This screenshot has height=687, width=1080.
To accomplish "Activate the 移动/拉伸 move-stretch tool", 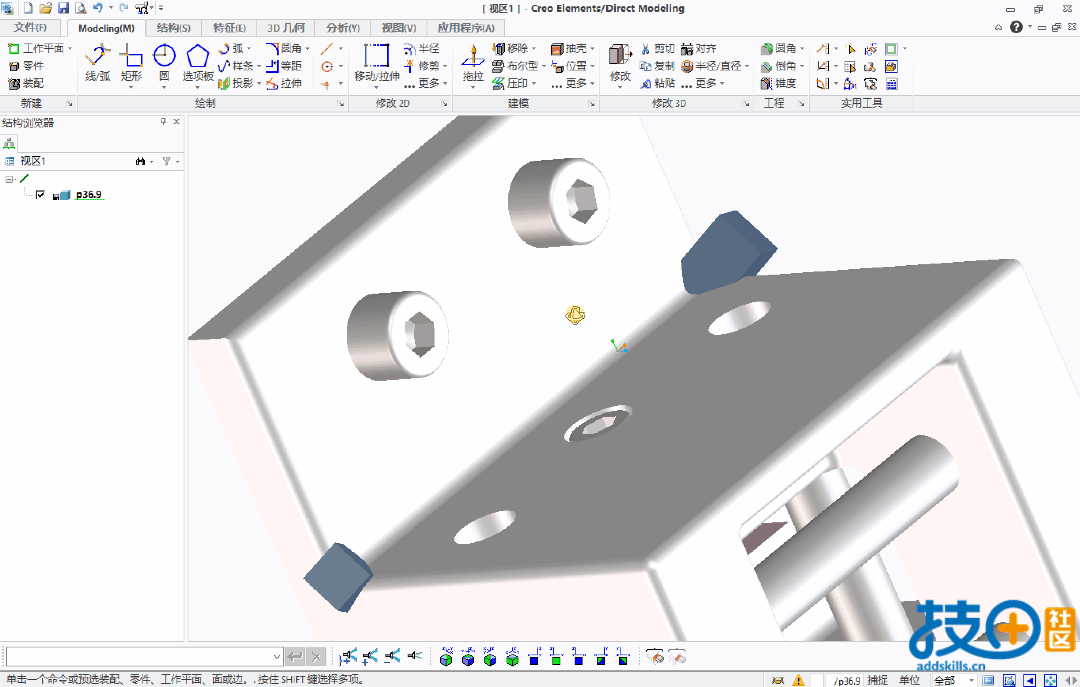I will pyautogui.click(x=377, y=63).
